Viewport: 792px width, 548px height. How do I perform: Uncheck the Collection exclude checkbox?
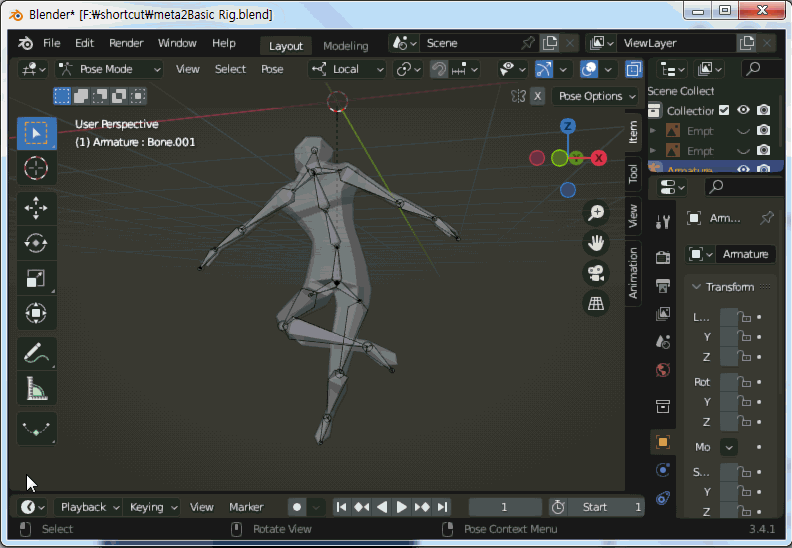click(x=725, y=110)
